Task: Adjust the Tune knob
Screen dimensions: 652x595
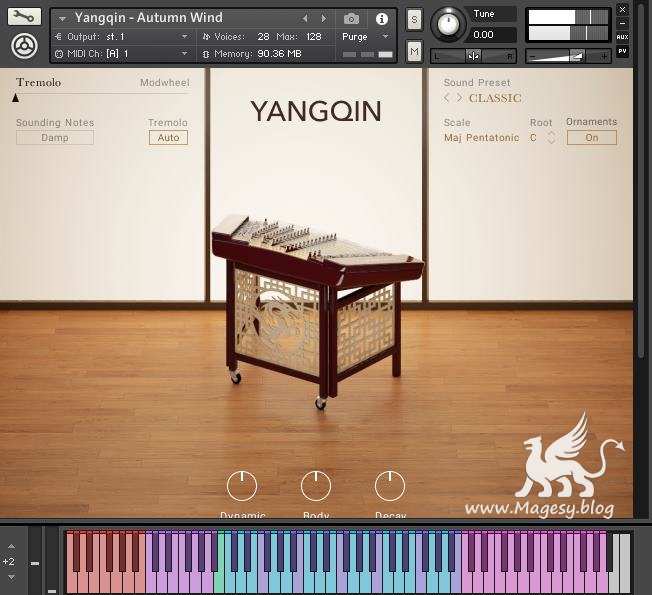Action: point(448,24)
